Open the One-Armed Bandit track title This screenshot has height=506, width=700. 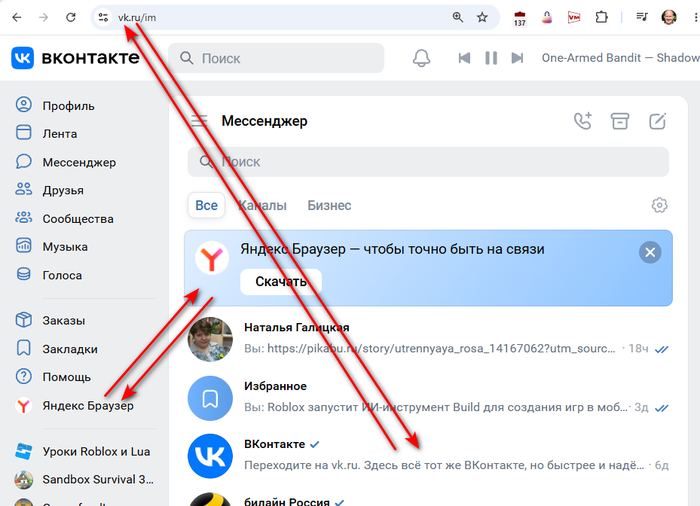tap(621, 58)
